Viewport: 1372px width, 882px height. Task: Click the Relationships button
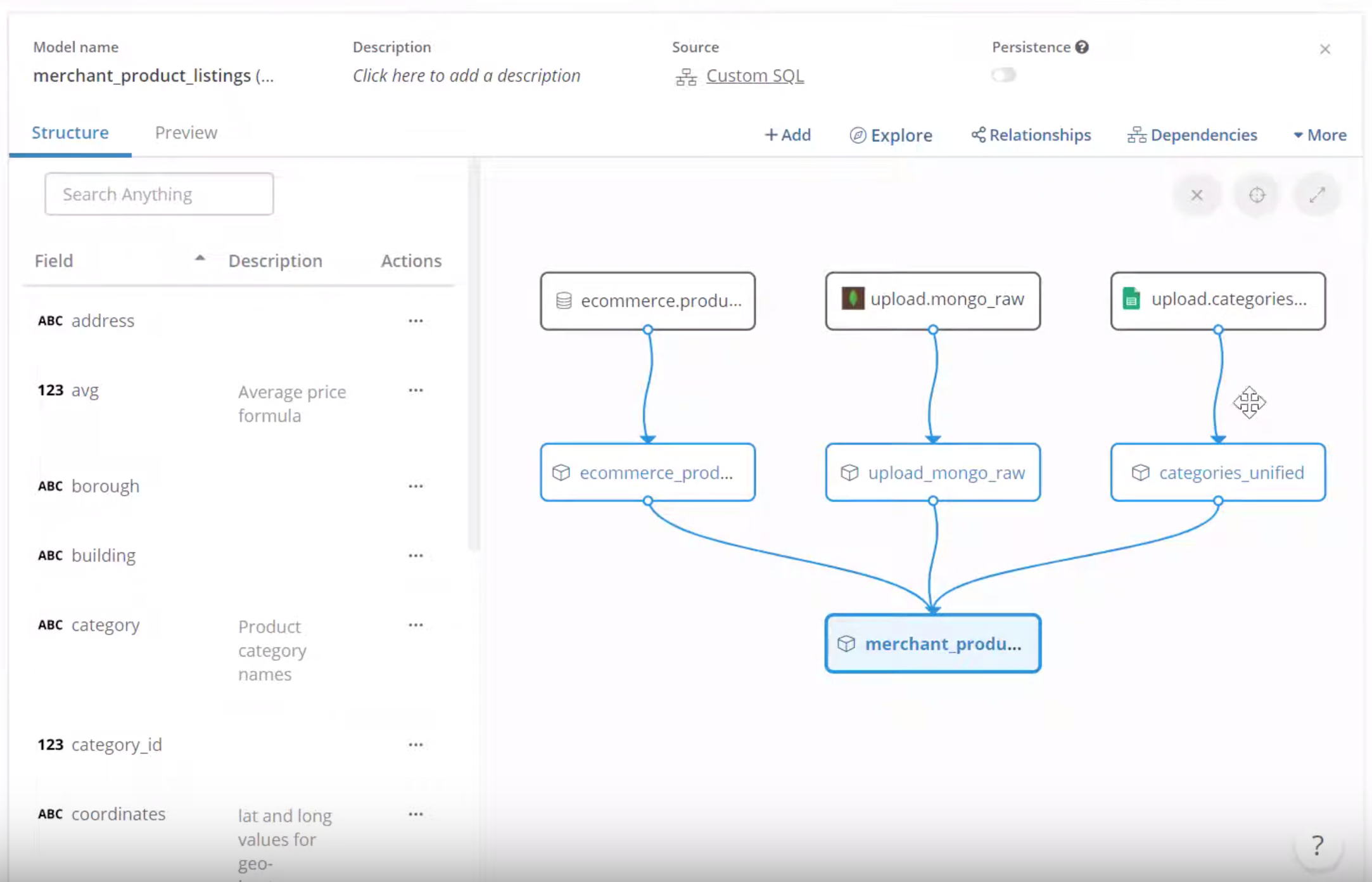coord(1031,135)
